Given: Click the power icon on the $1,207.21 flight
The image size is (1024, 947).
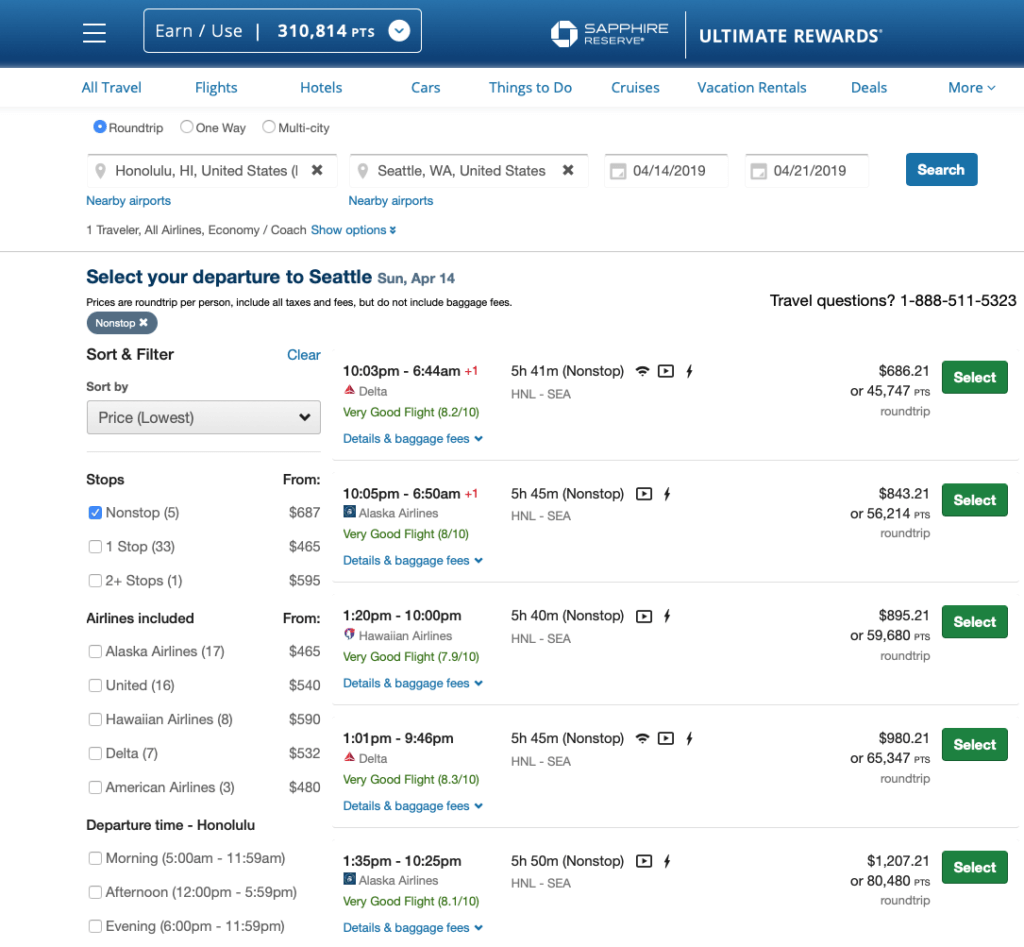Looking at the screenshot, I should tap(667, 861).
